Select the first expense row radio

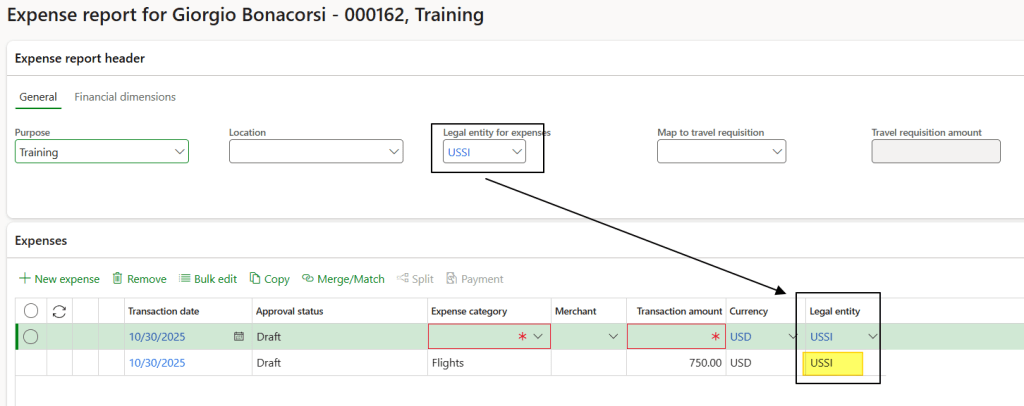pos(30,337)
